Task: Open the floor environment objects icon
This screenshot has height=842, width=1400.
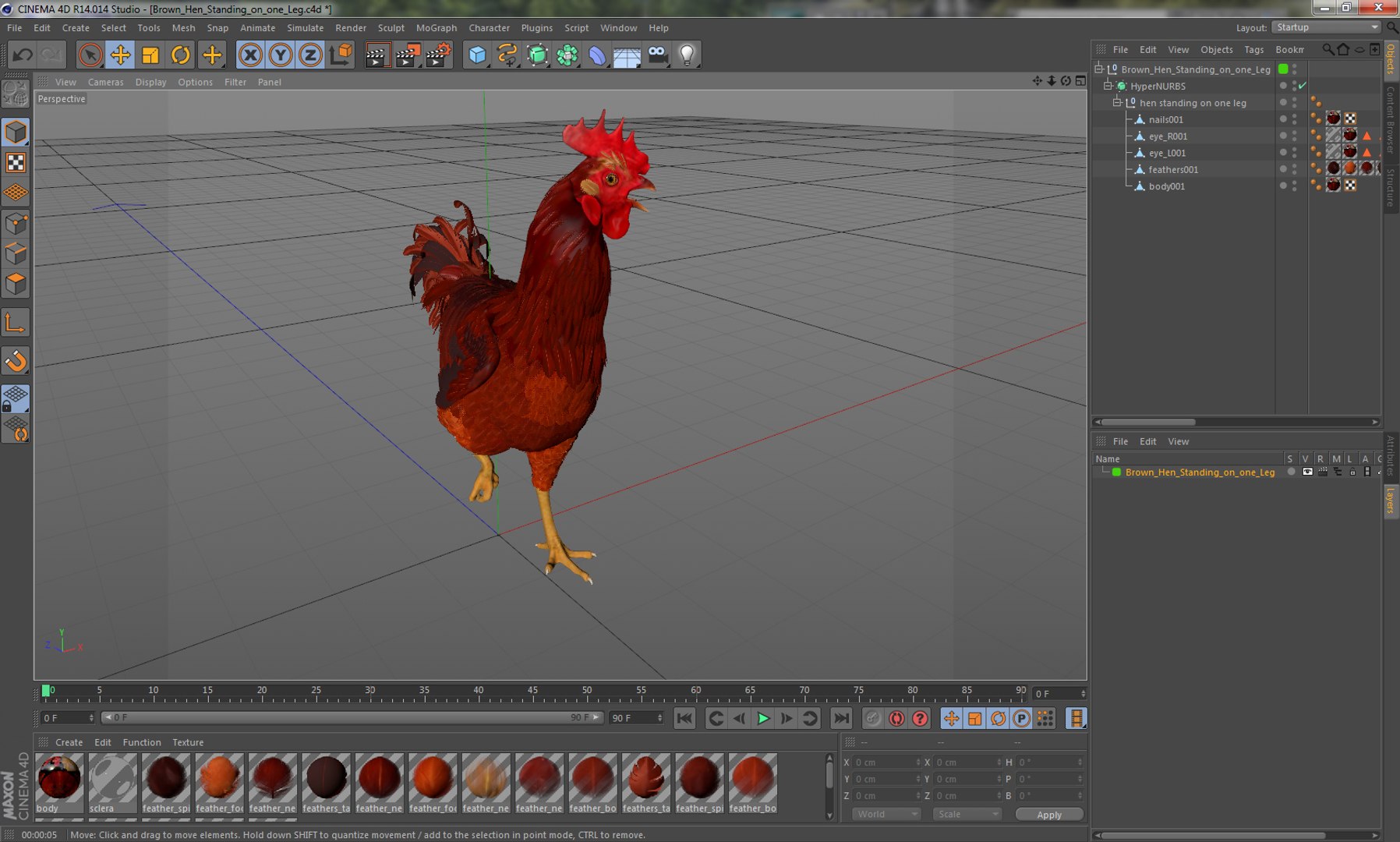Action: coord(627,55)
